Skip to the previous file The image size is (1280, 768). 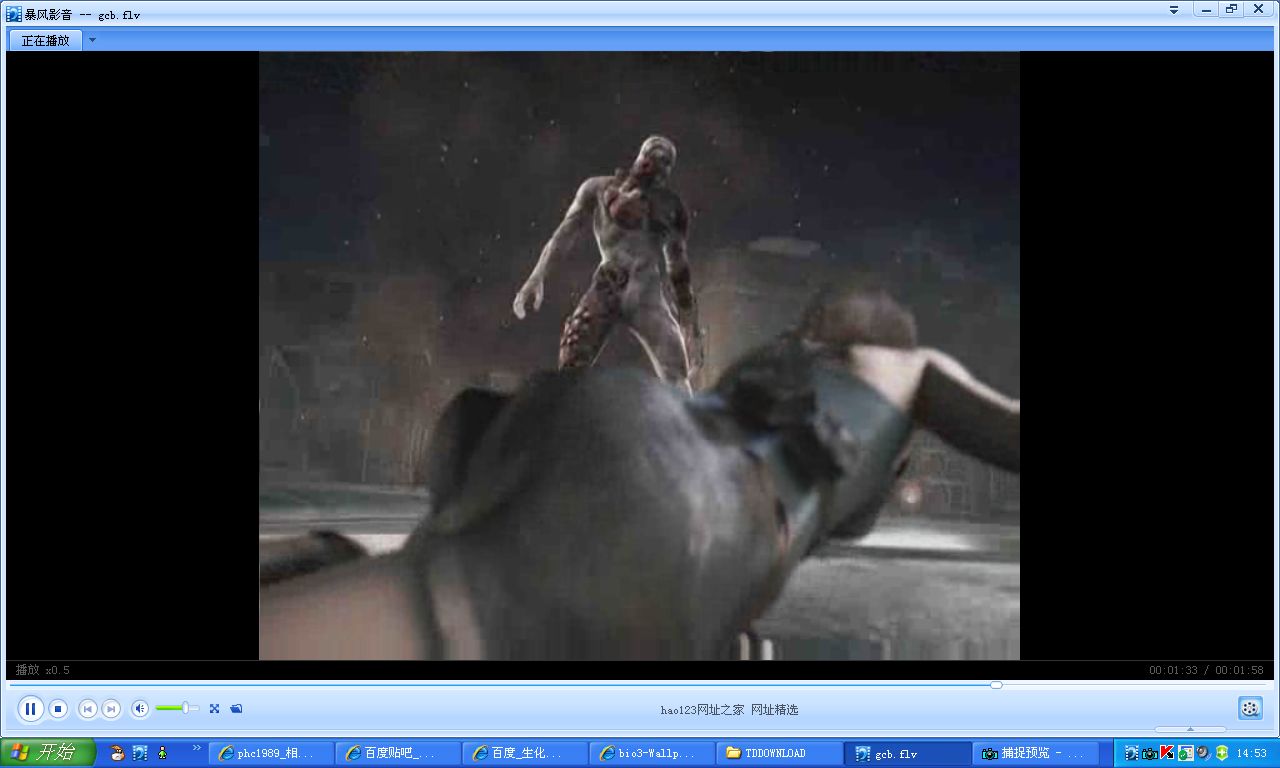pos(88,709)
